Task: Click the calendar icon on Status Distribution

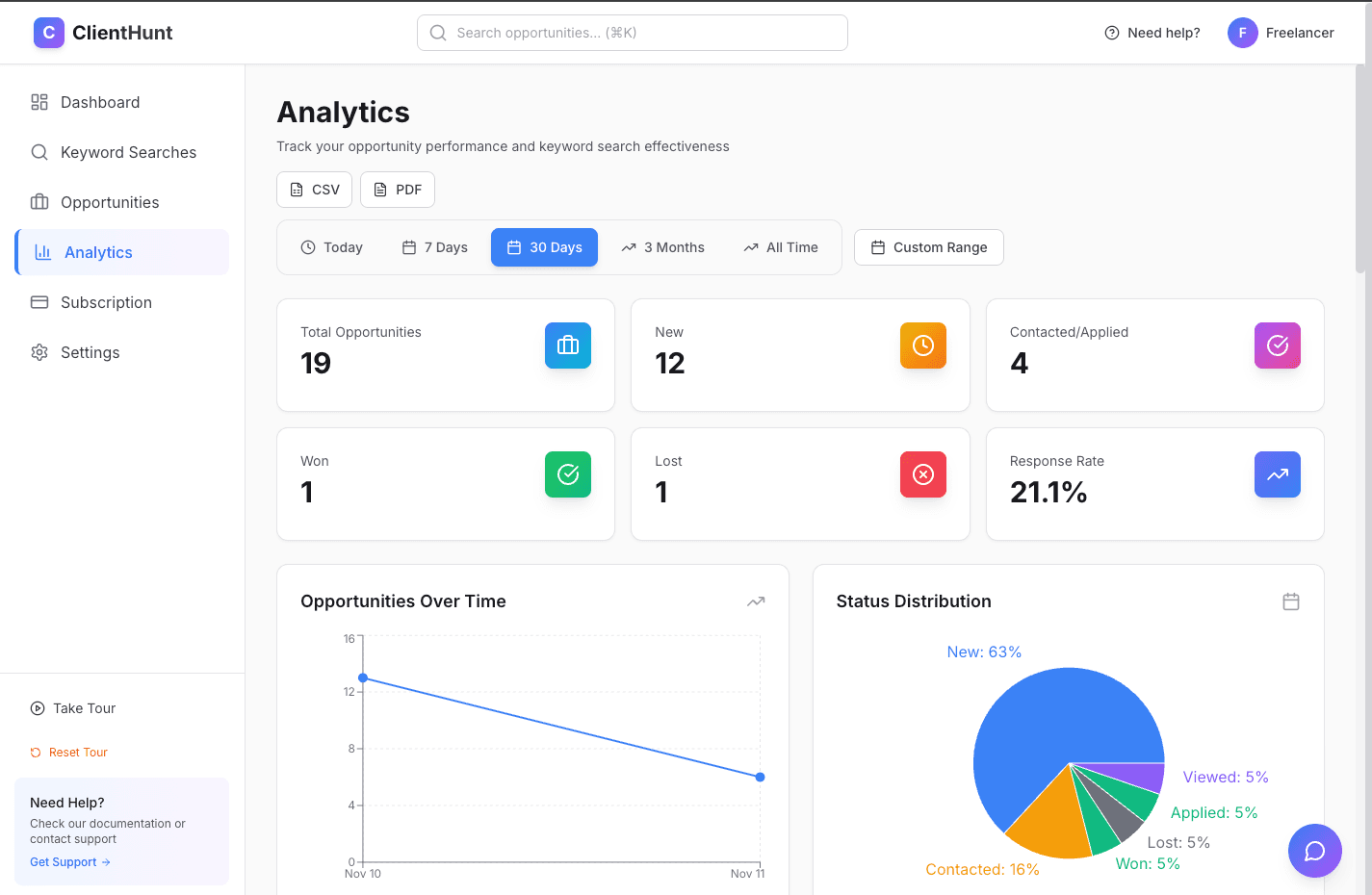Action: coord(1291,601)
